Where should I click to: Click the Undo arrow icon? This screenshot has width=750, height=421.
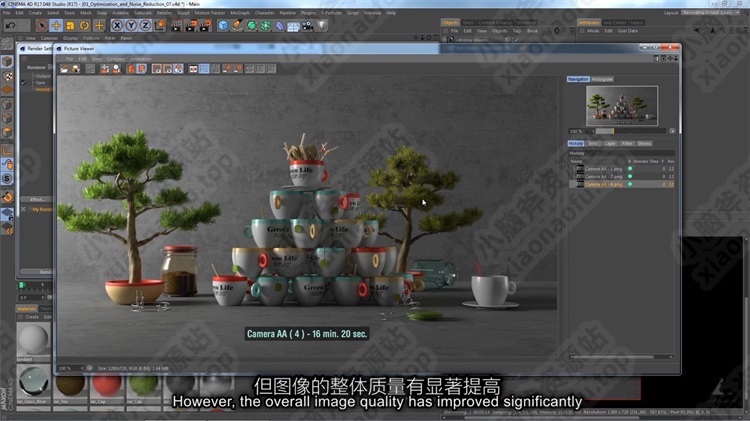pos(8,25)
